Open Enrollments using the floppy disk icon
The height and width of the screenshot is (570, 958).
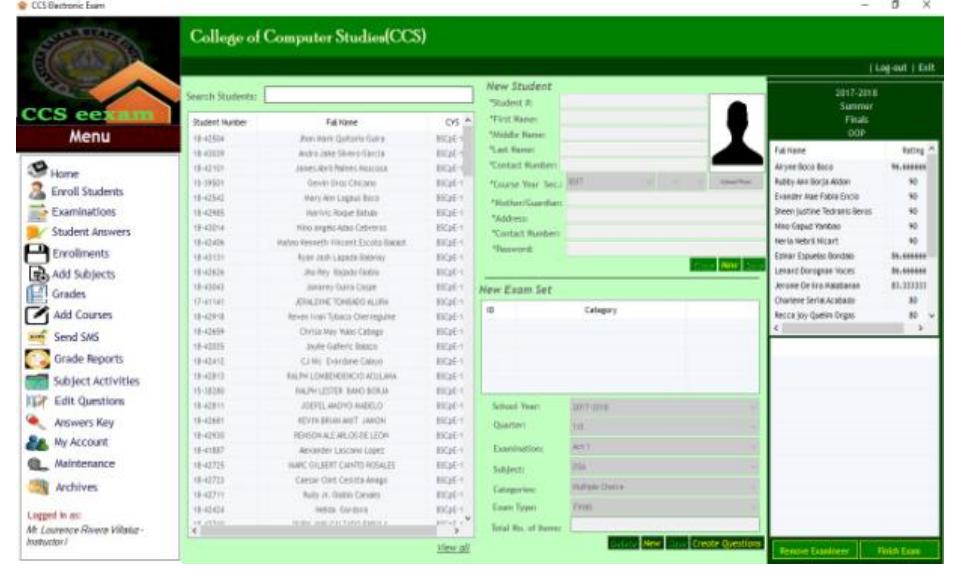[37, 253]
